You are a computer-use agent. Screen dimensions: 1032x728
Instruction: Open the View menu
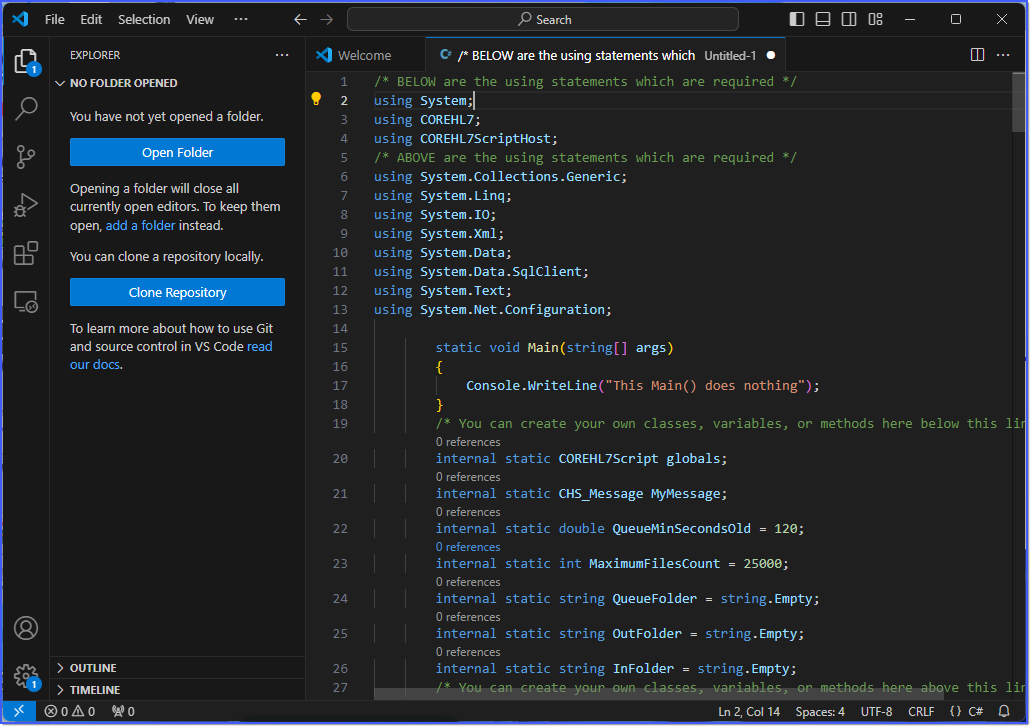click(200, 20)
